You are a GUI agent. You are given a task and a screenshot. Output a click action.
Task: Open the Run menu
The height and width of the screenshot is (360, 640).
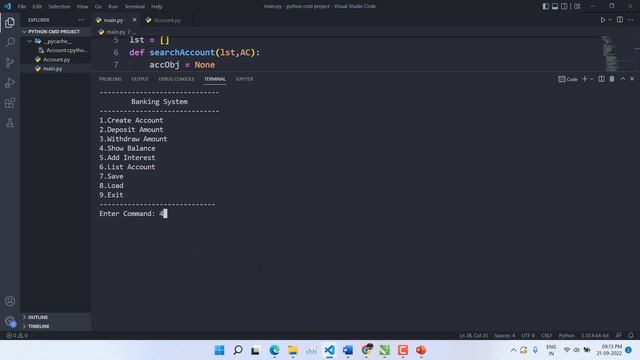coord(113,6)
